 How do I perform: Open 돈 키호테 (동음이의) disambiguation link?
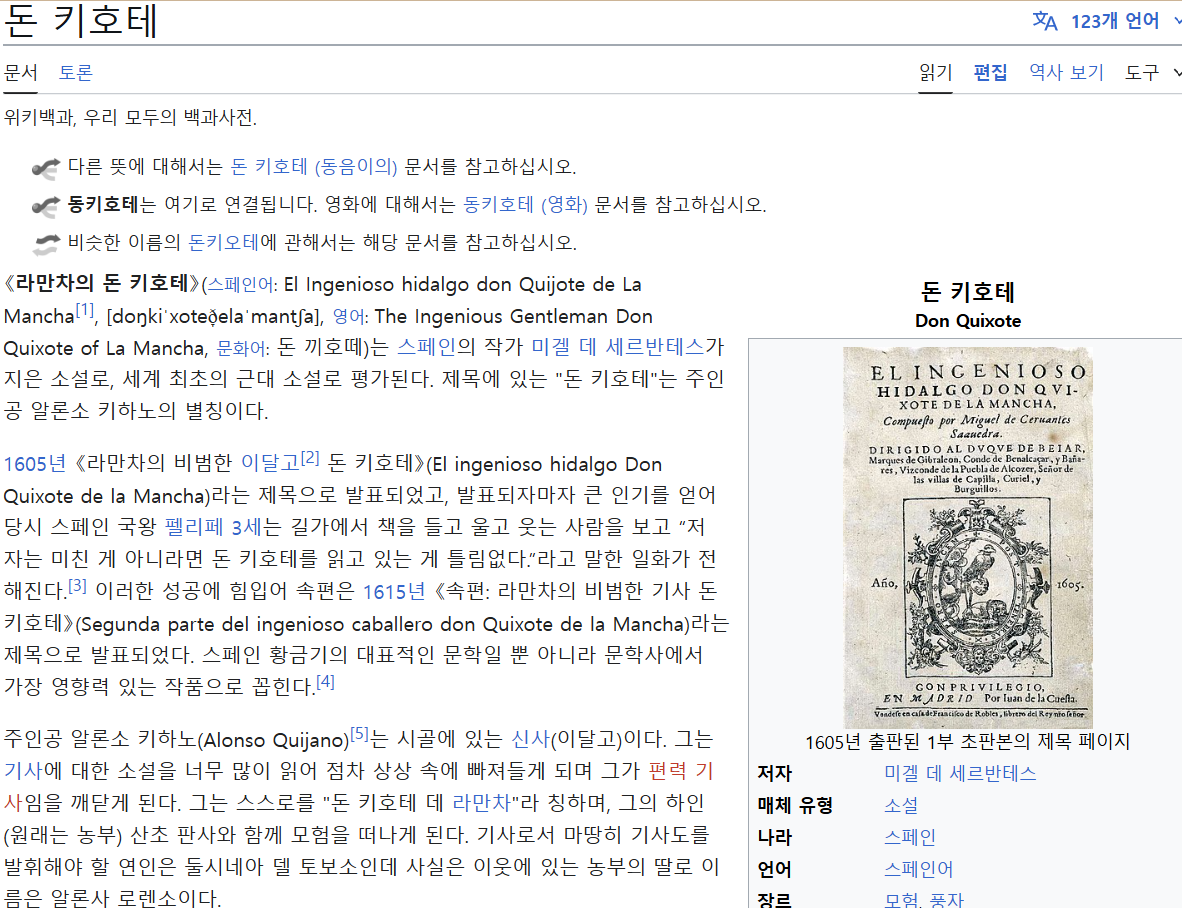click(x=314, y=167)
